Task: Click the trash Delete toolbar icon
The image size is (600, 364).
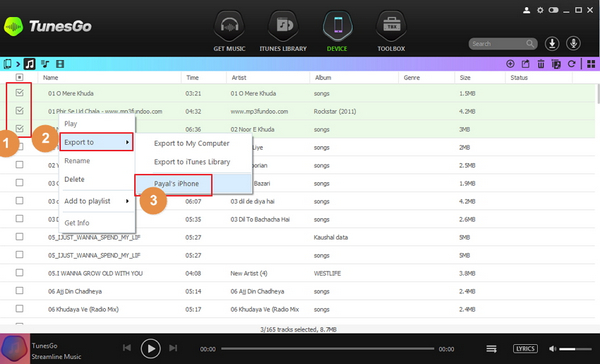Action: click(x=541, y=64)
